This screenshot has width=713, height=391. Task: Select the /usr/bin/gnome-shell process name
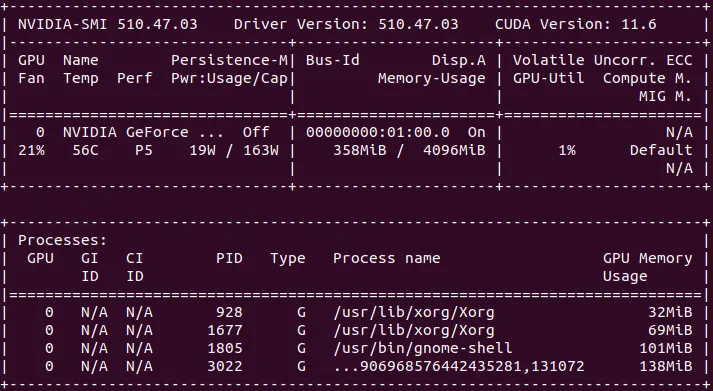click(422, 348)
